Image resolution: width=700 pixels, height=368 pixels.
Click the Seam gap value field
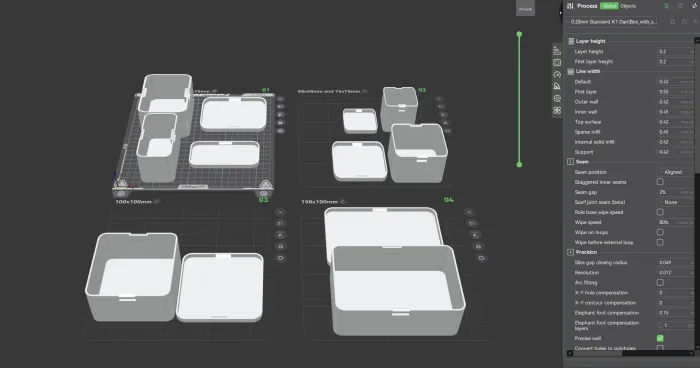pyautogui.click(x=675, y=192)
